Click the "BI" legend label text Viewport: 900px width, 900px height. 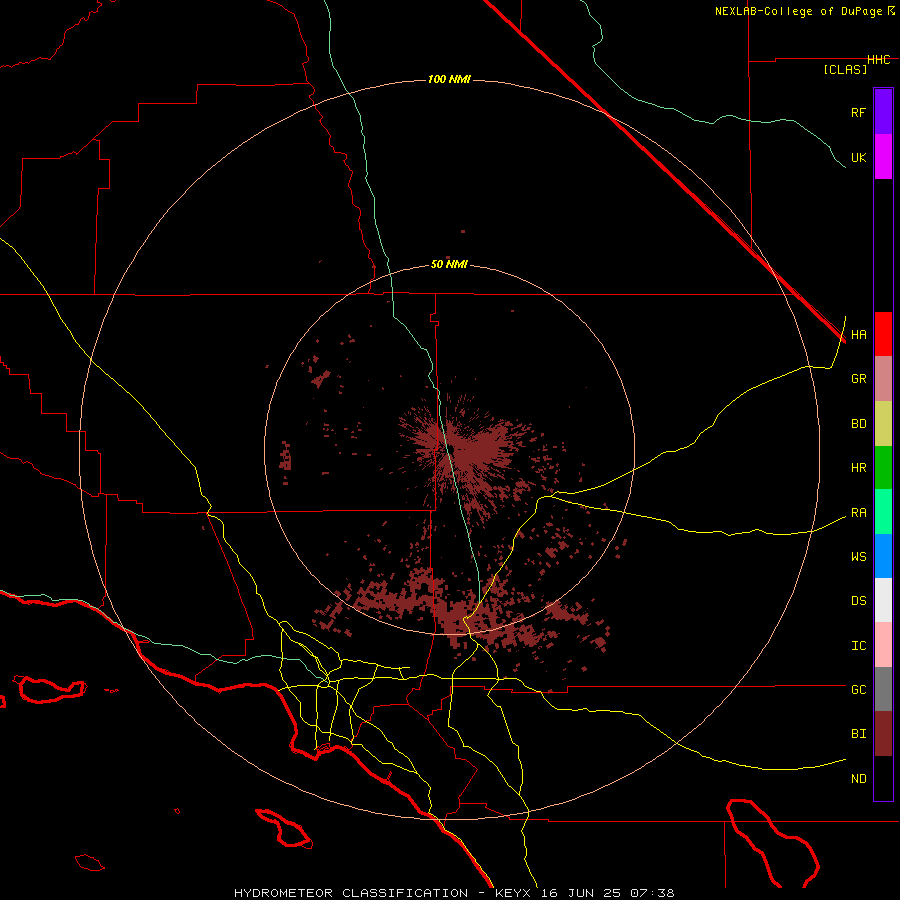point(858,733)
